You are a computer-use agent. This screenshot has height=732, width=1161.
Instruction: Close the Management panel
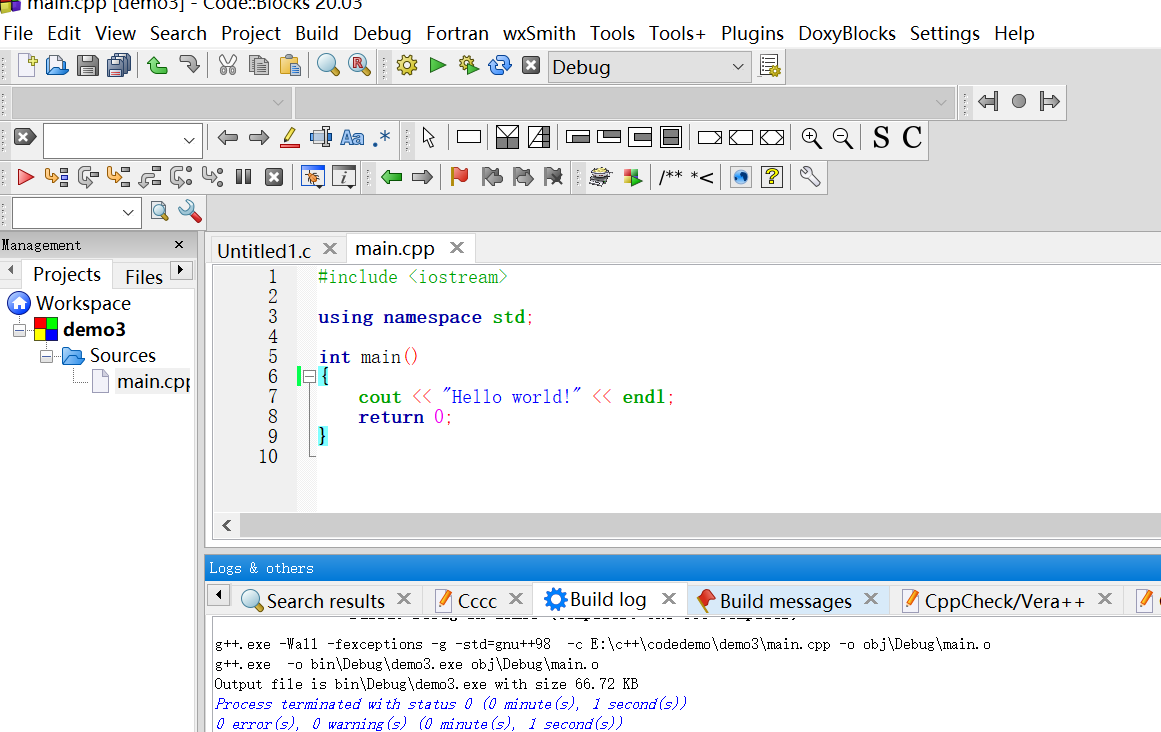point(179,245)
